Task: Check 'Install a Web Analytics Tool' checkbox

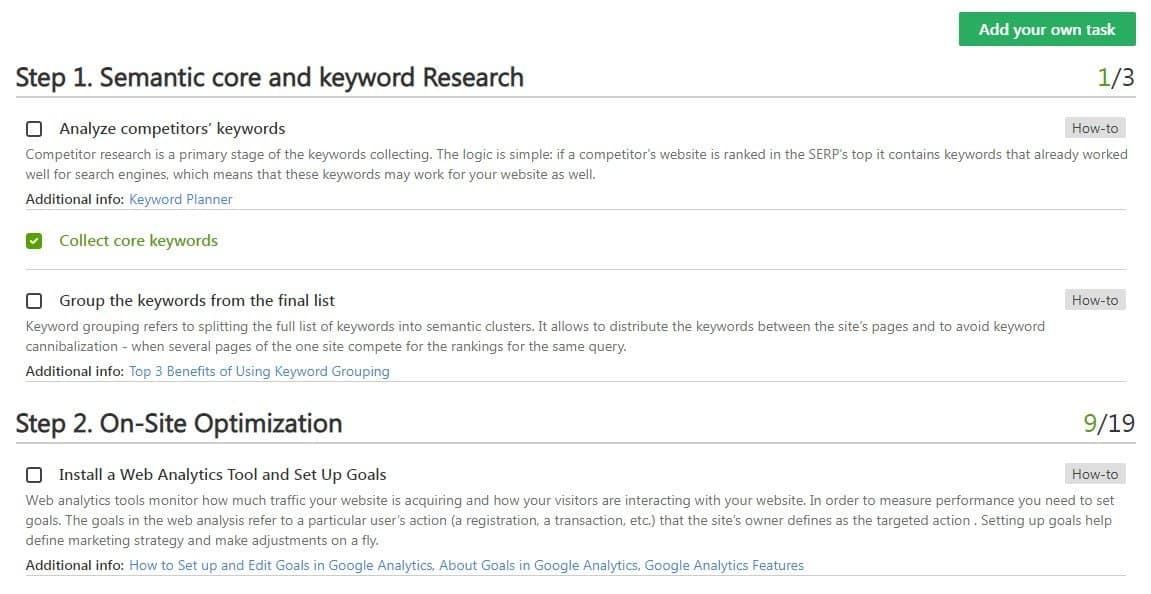Action: pyautogui.click(x=33, y=474)
